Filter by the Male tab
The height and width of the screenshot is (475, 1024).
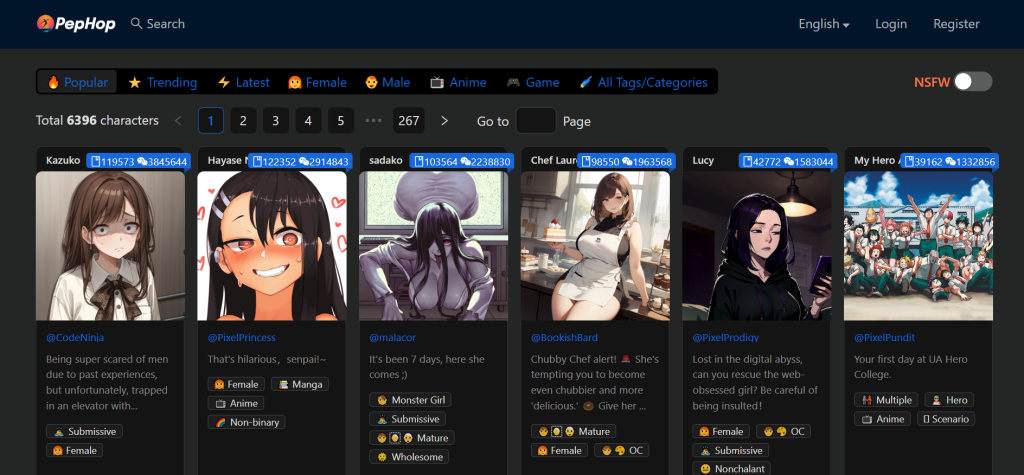[387, 82]
